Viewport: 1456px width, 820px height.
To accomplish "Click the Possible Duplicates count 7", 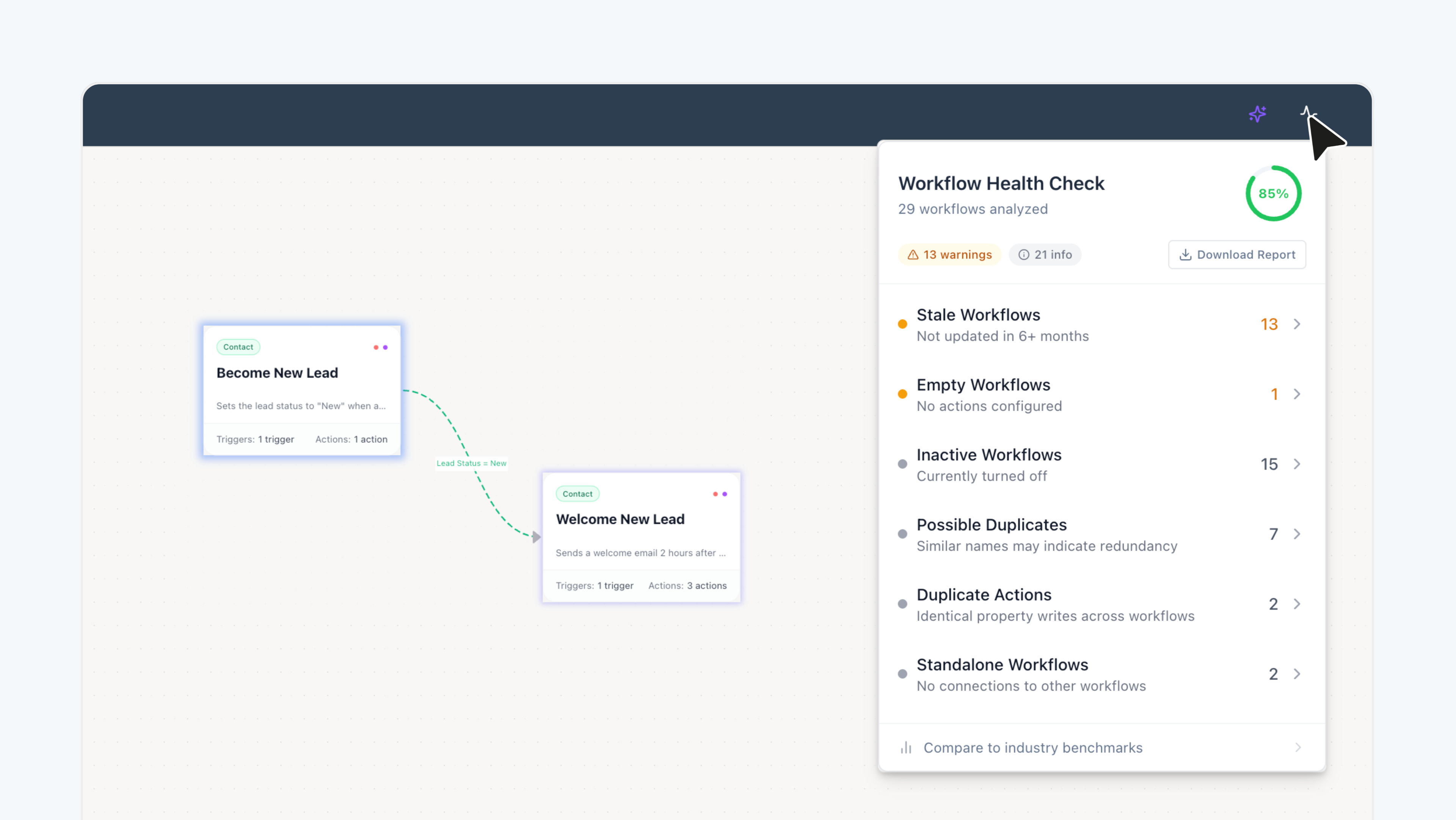I will point(1274,534).
